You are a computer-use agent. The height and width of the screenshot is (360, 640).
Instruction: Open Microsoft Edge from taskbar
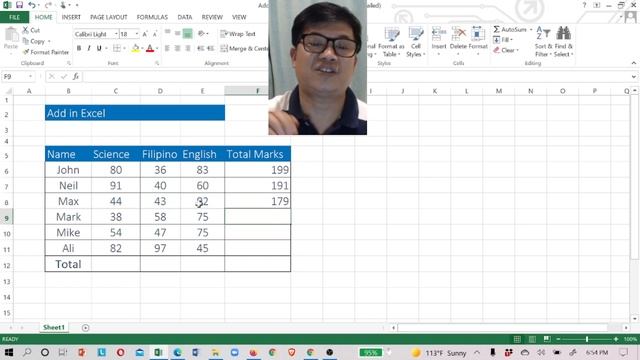178,352
